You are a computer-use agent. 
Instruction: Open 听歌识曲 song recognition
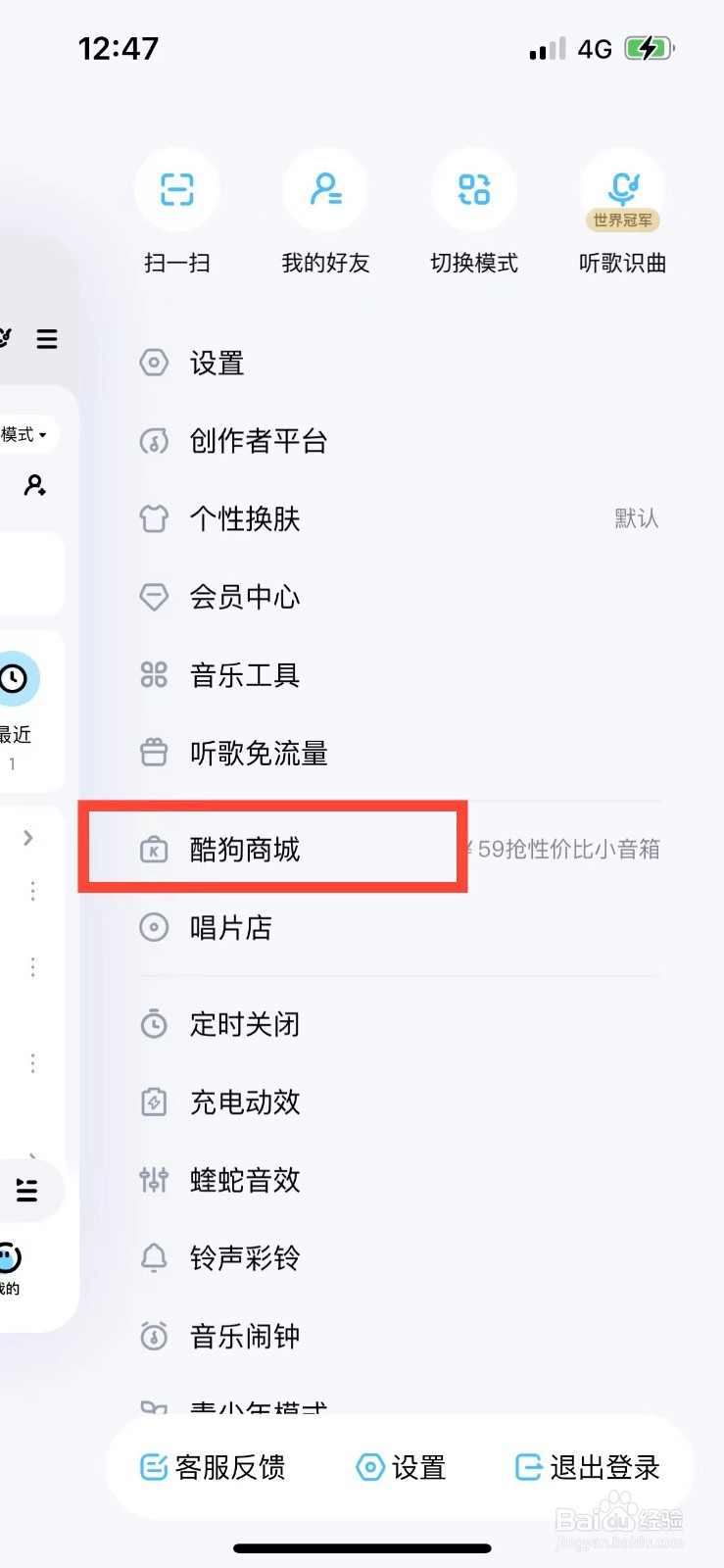click(623, 190)
